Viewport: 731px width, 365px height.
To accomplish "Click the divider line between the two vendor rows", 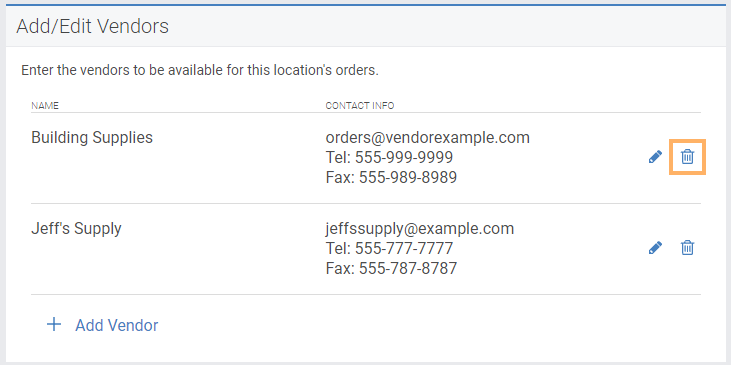I will [366, 203].
